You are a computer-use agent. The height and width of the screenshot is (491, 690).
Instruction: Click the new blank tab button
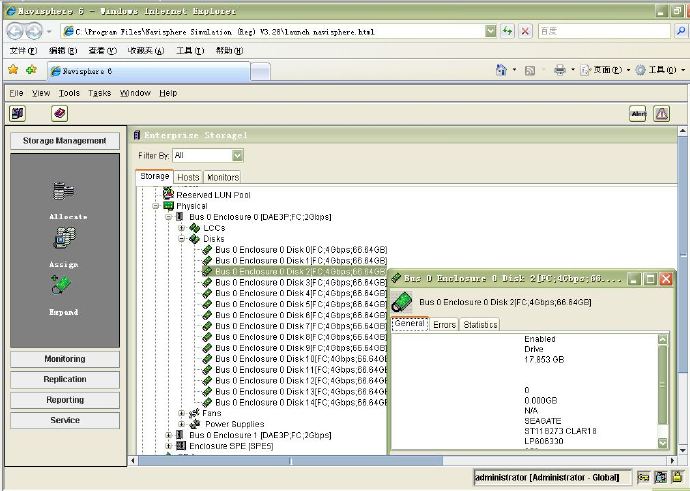click(x=260, y=71)
